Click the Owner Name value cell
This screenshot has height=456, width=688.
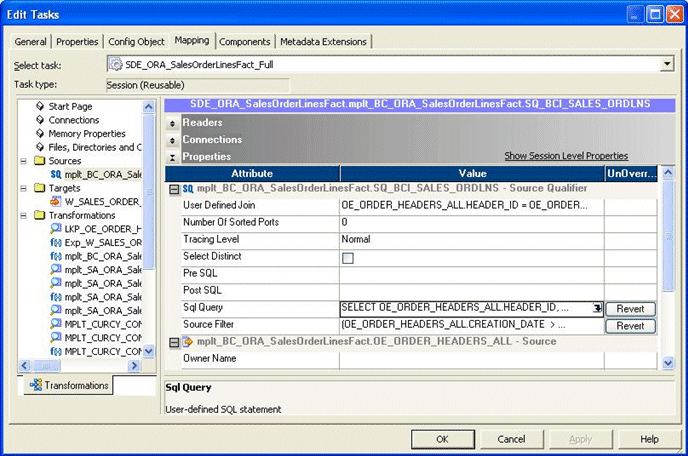click(472, 360)
